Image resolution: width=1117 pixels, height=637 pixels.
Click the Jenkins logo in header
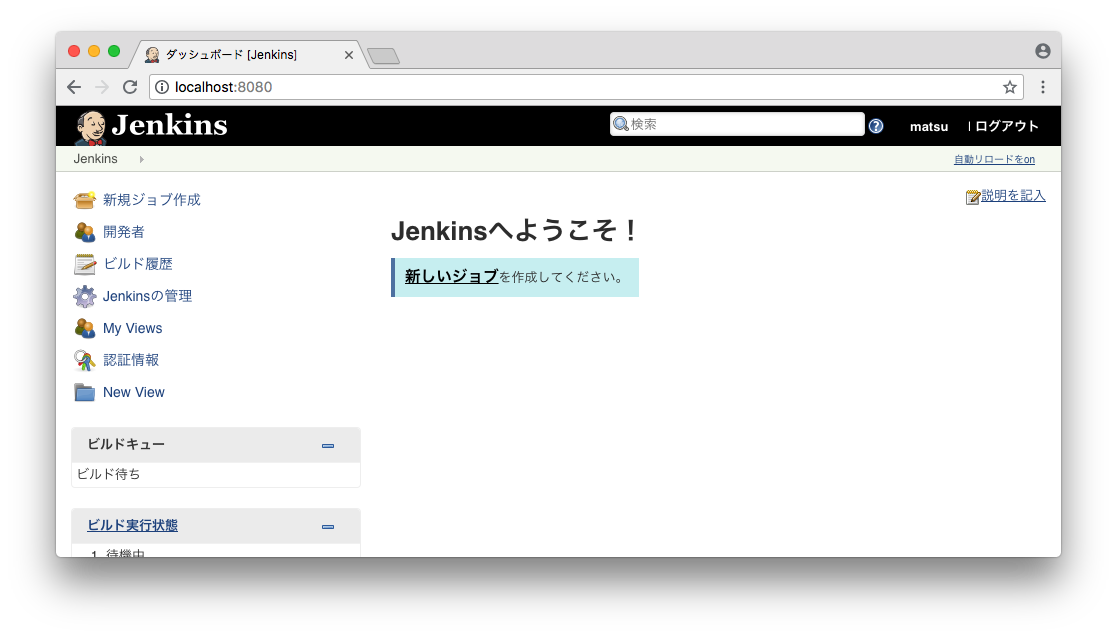(x=151, y=126)
